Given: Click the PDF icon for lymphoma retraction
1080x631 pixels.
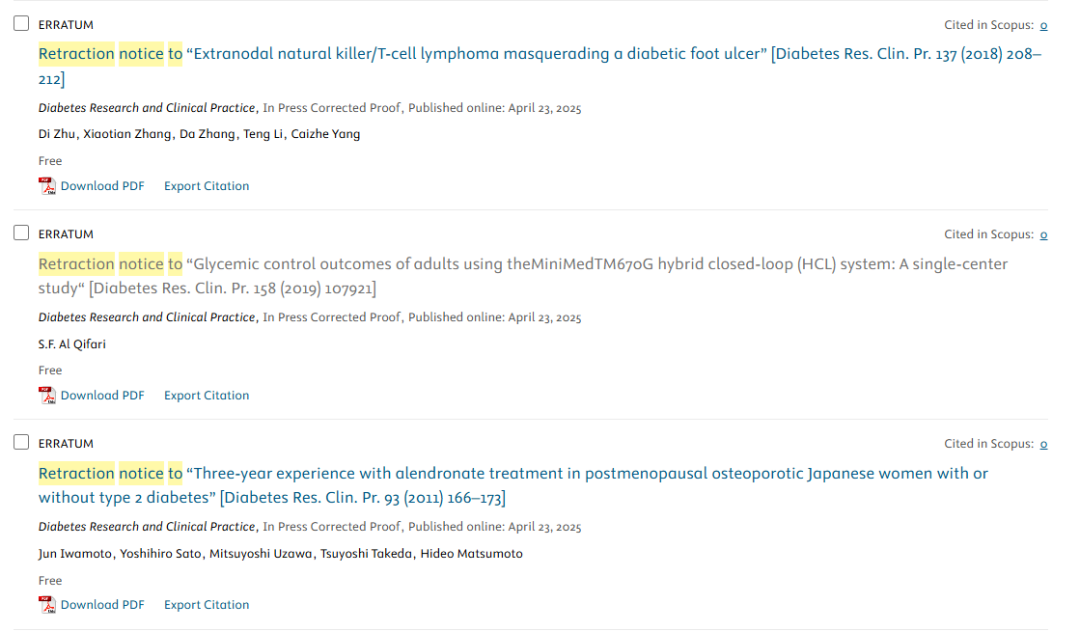Looking at the screenshot, I should pos(47,186).
